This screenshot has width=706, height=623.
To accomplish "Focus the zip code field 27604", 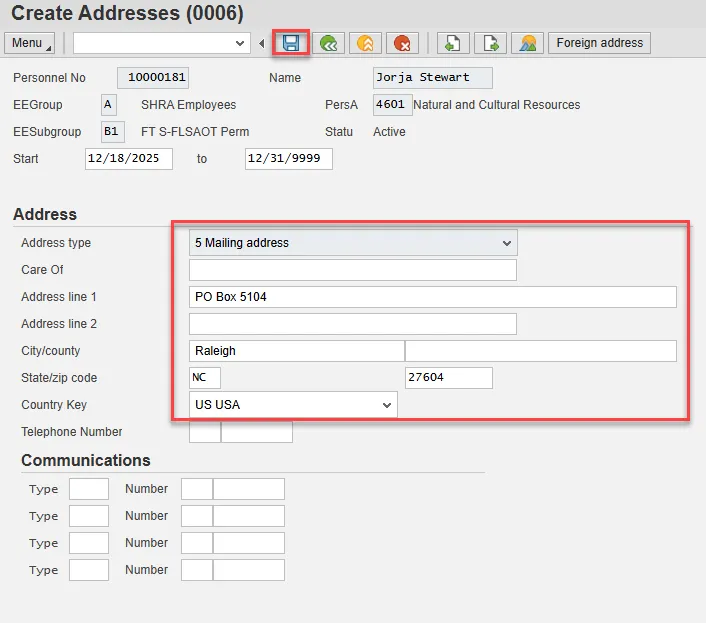I will click(x=448, y=378).
